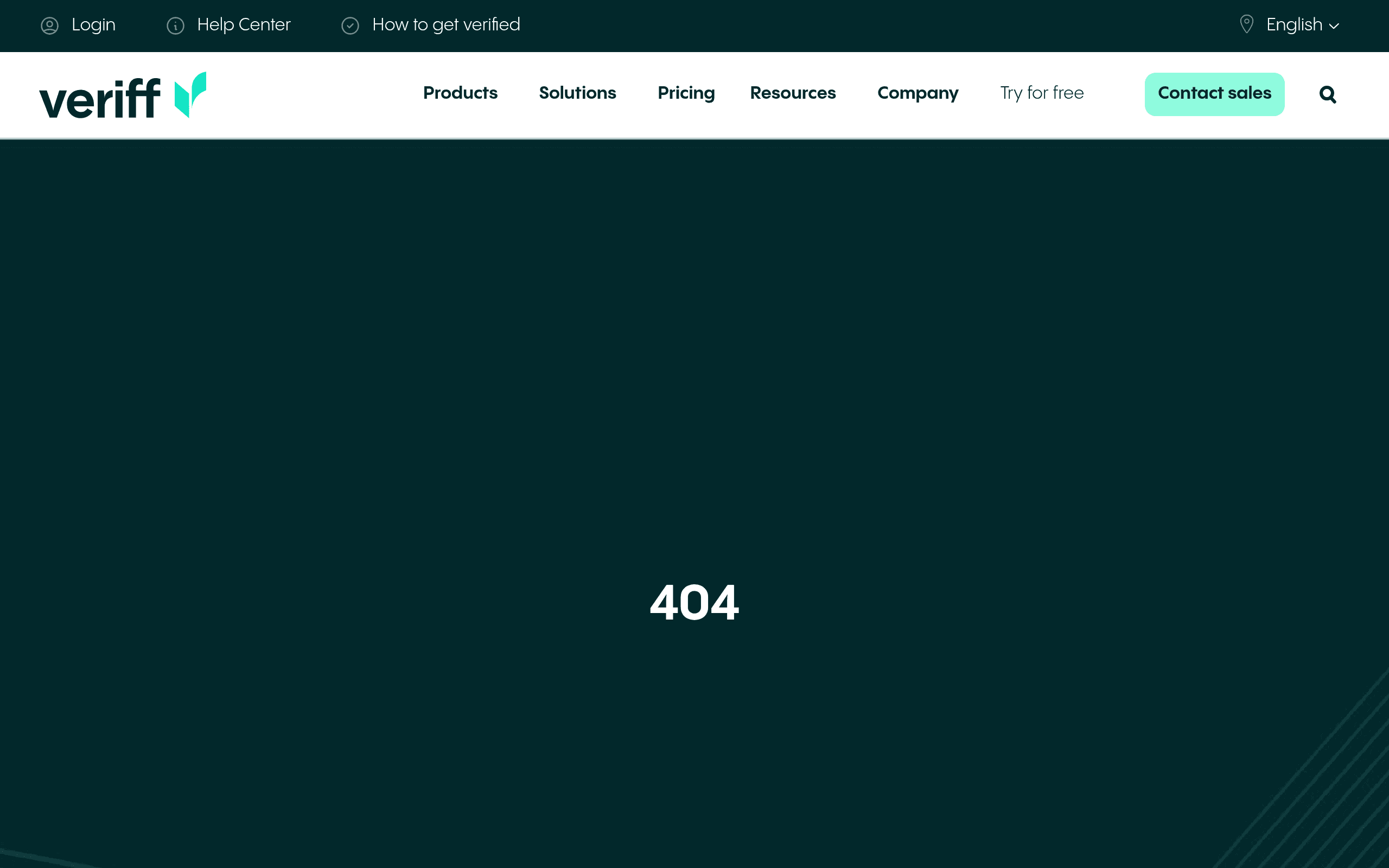Open How to get verified link

point(446,25)
